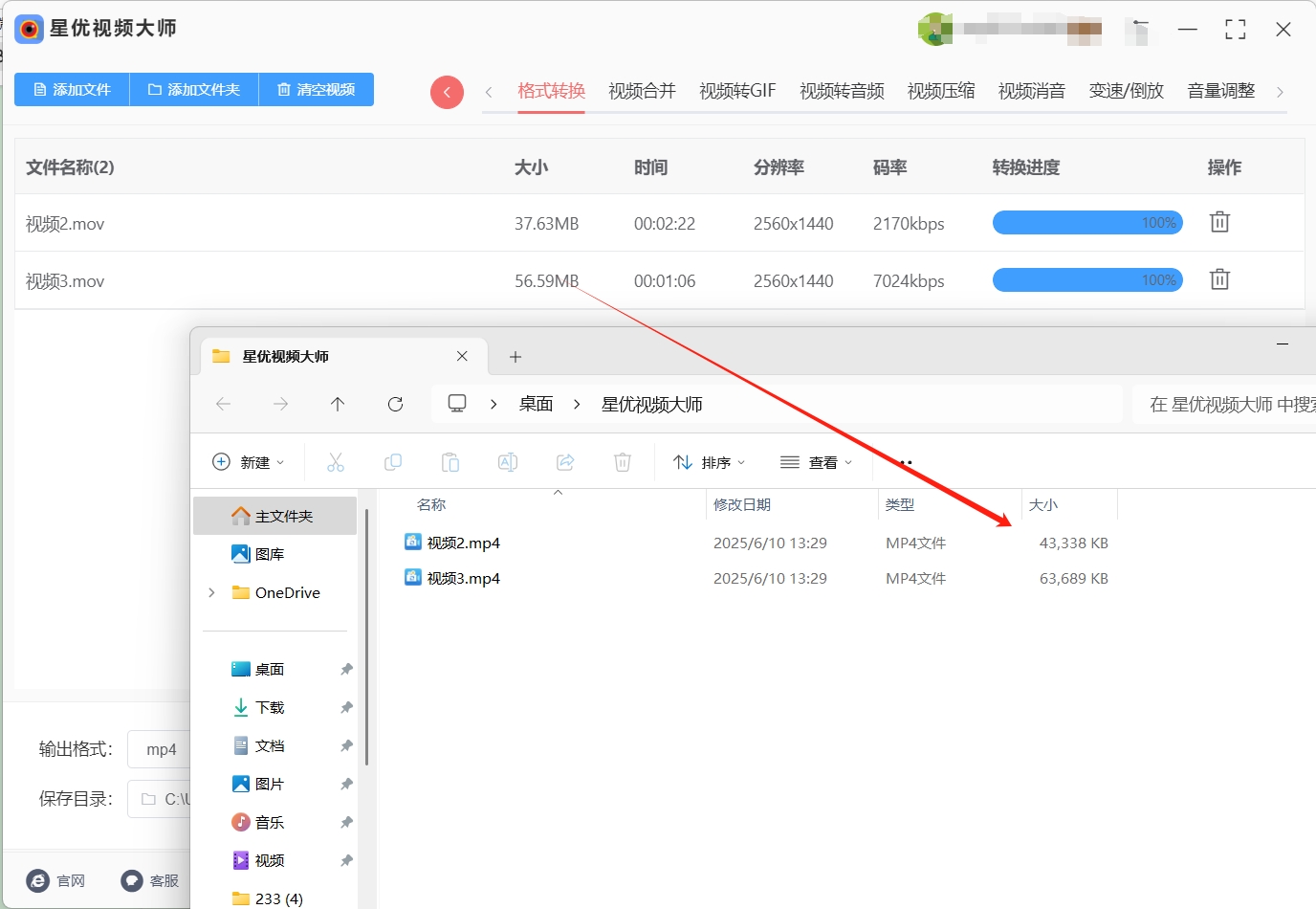1316x909 pixels.
Task: Click the 清空视频 button
Action: click(316, 89)
